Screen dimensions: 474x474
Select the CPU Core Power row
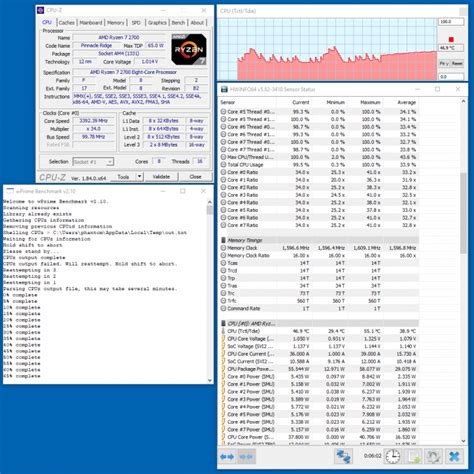[319, 437]
